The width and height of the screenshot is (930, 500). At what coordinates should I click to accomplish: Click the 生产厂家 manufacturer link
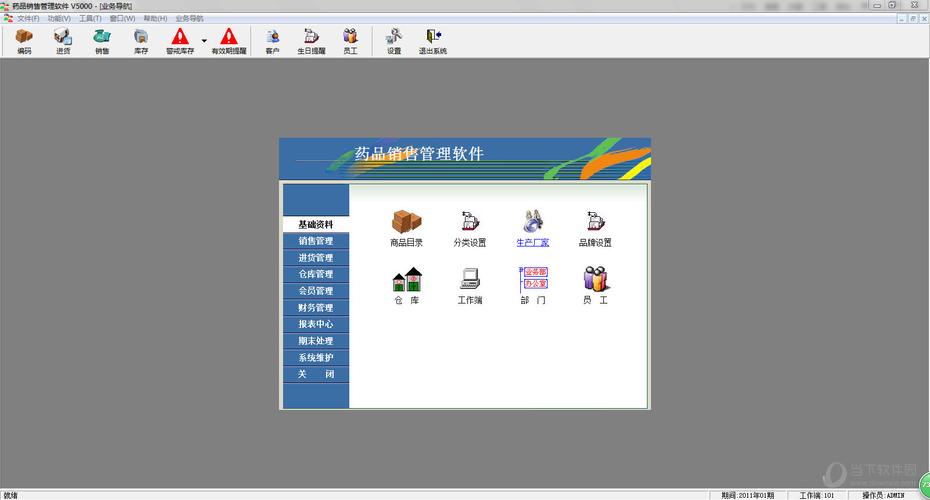pos(533,228)
